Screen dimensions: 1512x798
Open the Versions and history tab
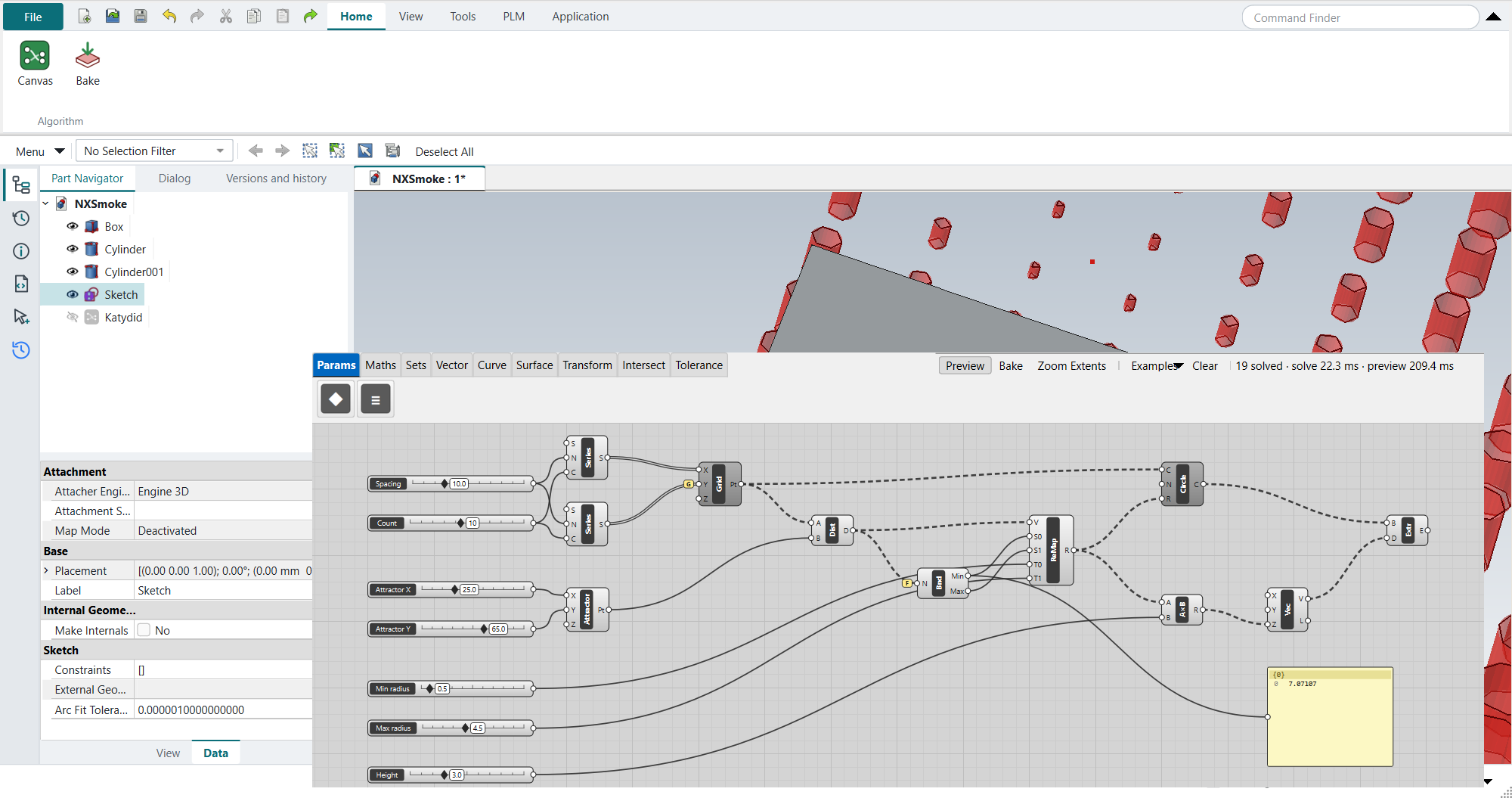click(x=276, y=178)
